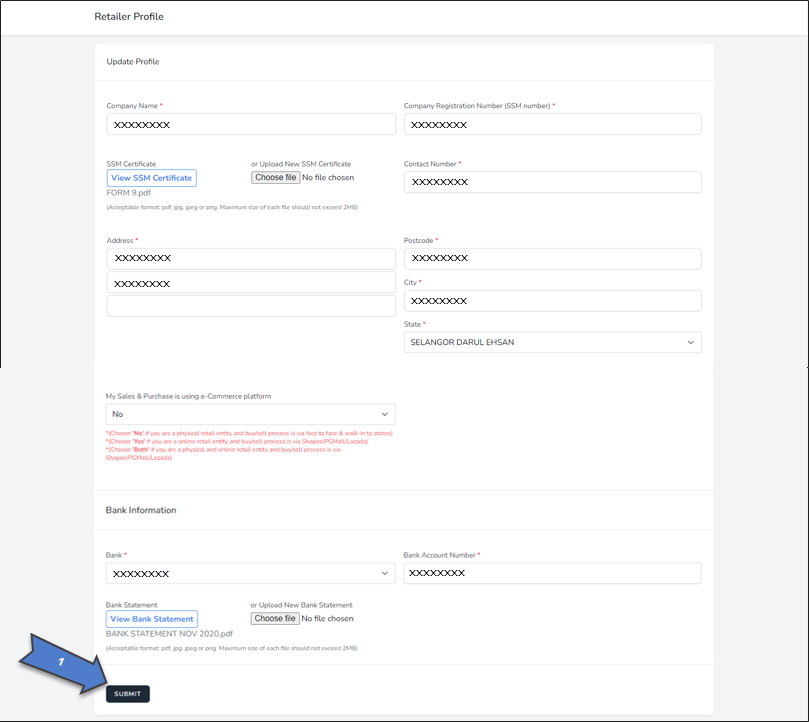This screenshot has height=722, width=809.
Task: Open the View Bank Statement link
Action: [151, 619]
